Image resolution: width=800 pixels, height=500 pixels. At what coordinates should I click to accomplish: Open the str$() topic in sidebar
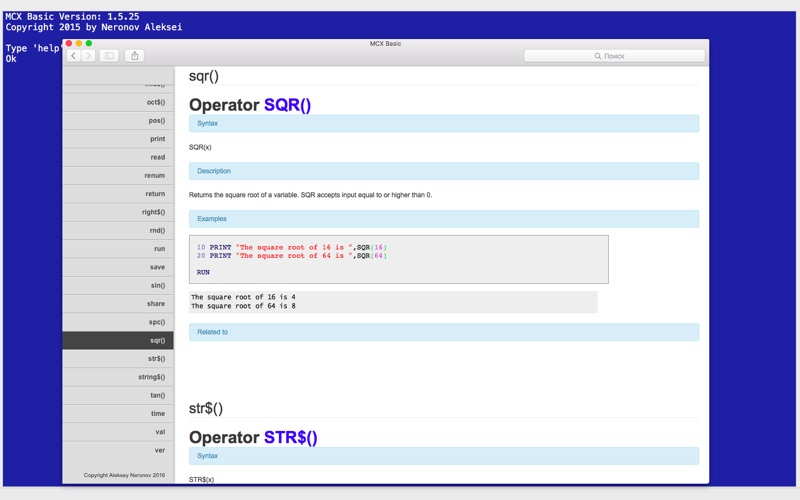click(156, 358)
